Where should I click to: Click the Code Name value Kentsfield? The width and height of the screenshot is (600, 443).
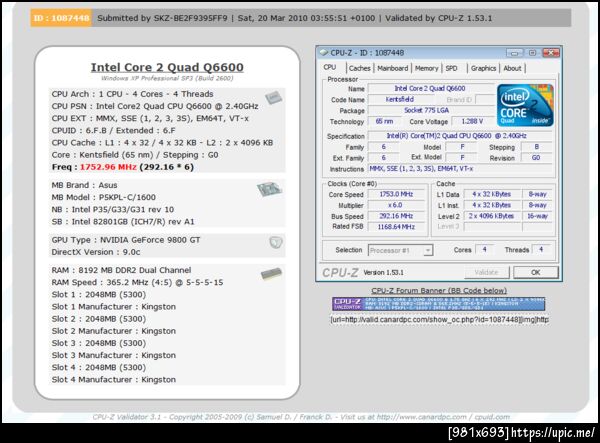tap(399, 99)
